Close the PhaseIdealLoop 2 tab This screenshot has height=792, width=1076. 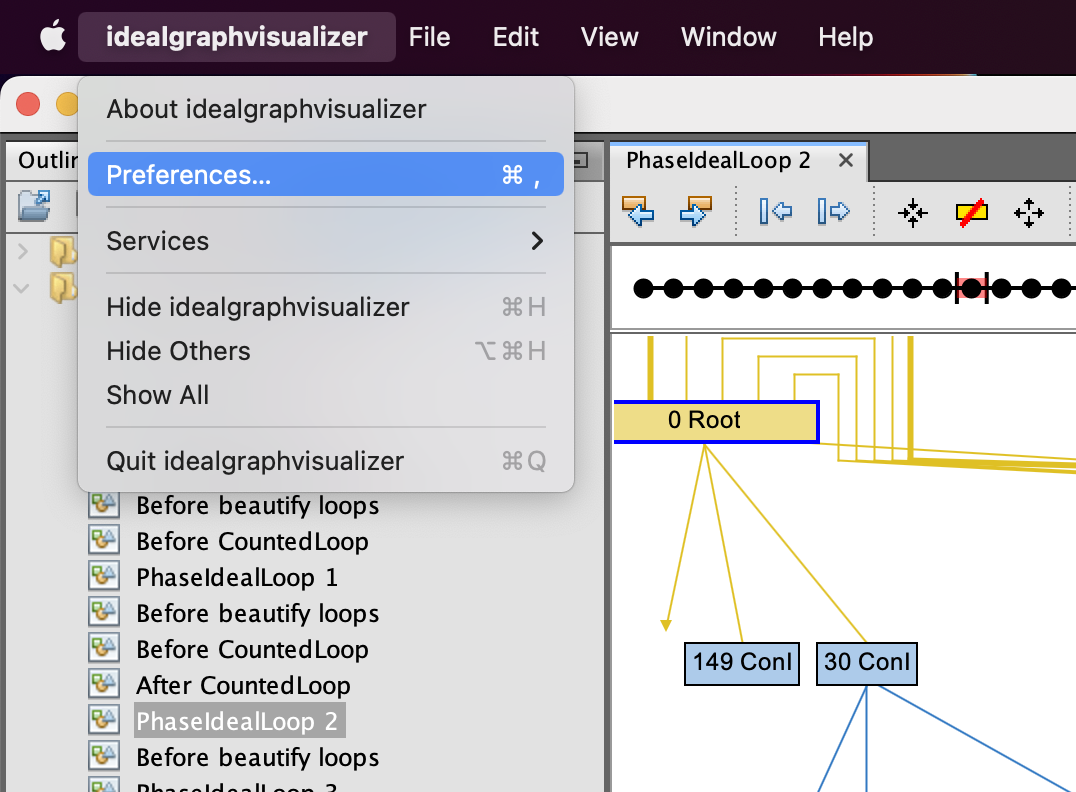click(x=846, y=161)
